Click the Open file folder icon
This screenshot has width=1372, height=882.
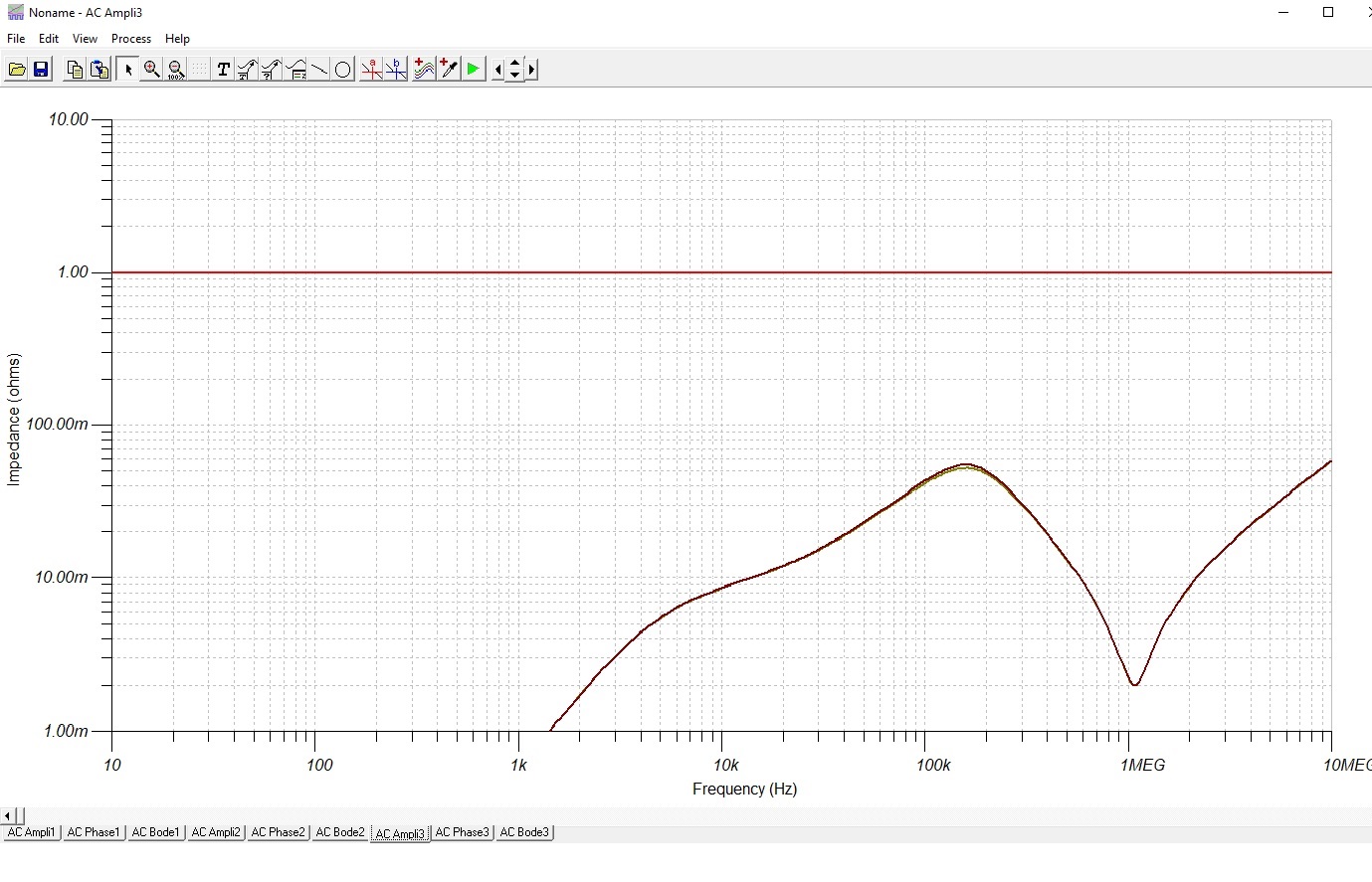pos(17,70)
